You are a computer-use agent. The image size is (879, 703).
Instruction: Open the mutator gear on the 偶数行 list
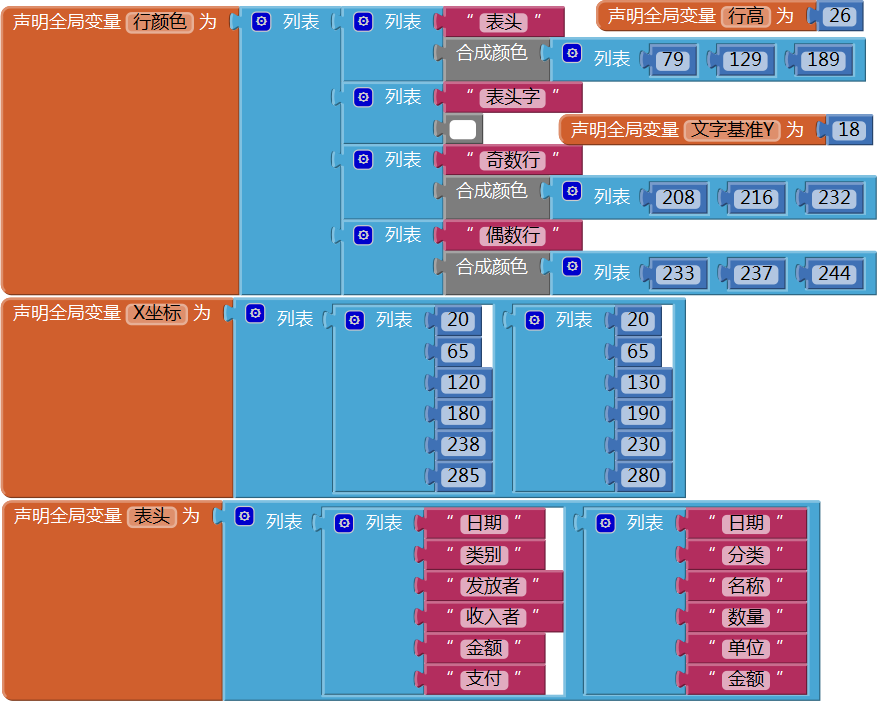pyautogui.click(x=363, y=235)
